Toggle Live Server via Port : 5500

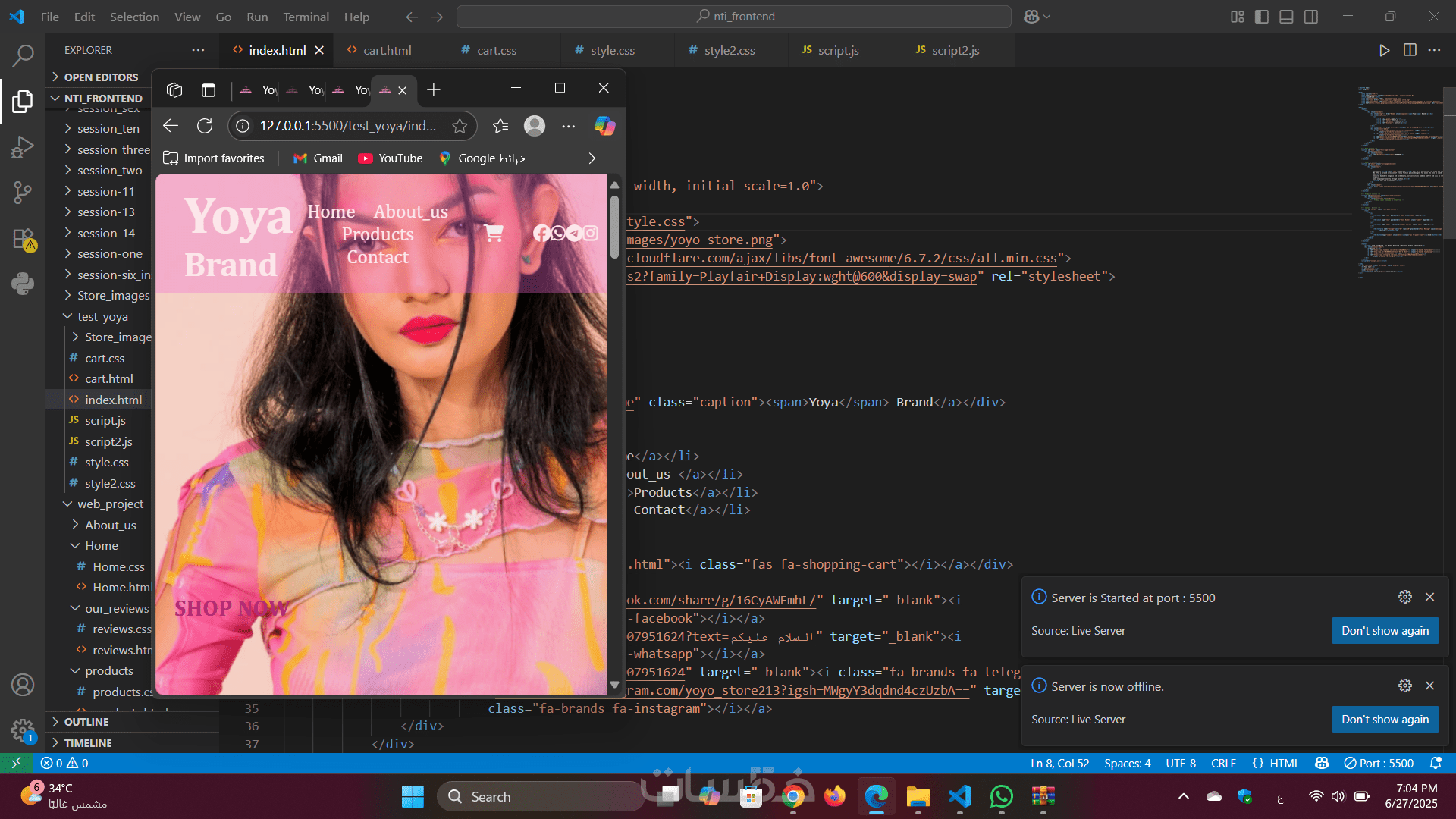1379,763
